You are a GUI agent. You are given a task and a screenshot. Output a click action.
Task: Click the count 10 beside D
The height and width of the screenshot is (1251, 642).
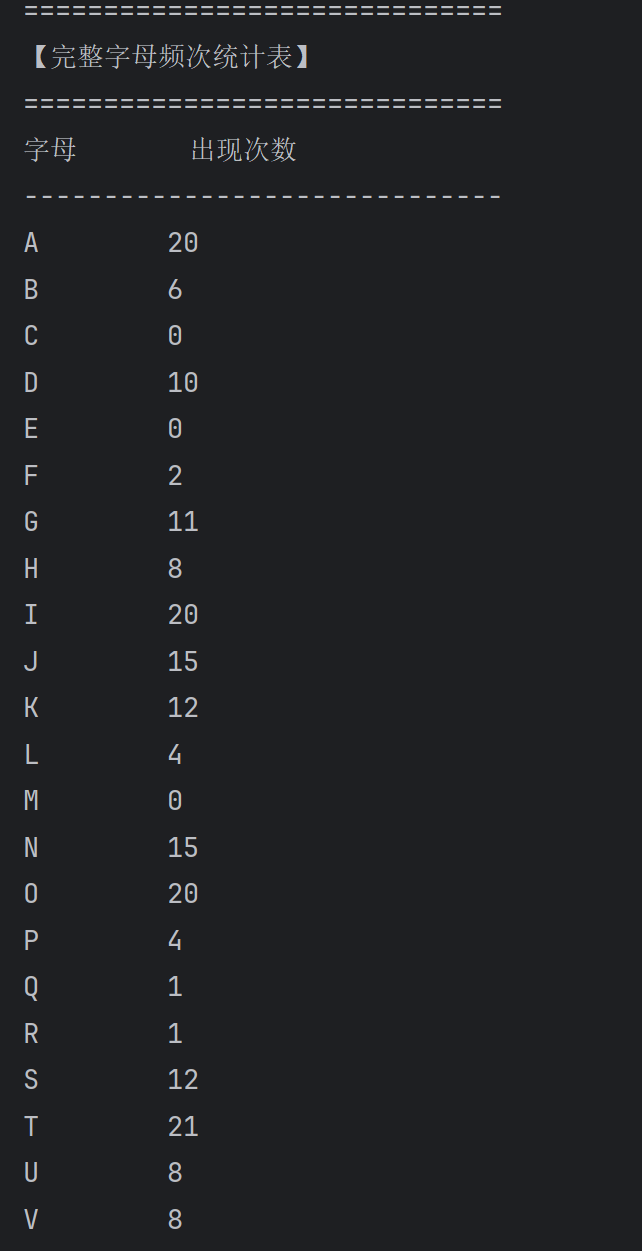tap(183, 383)
